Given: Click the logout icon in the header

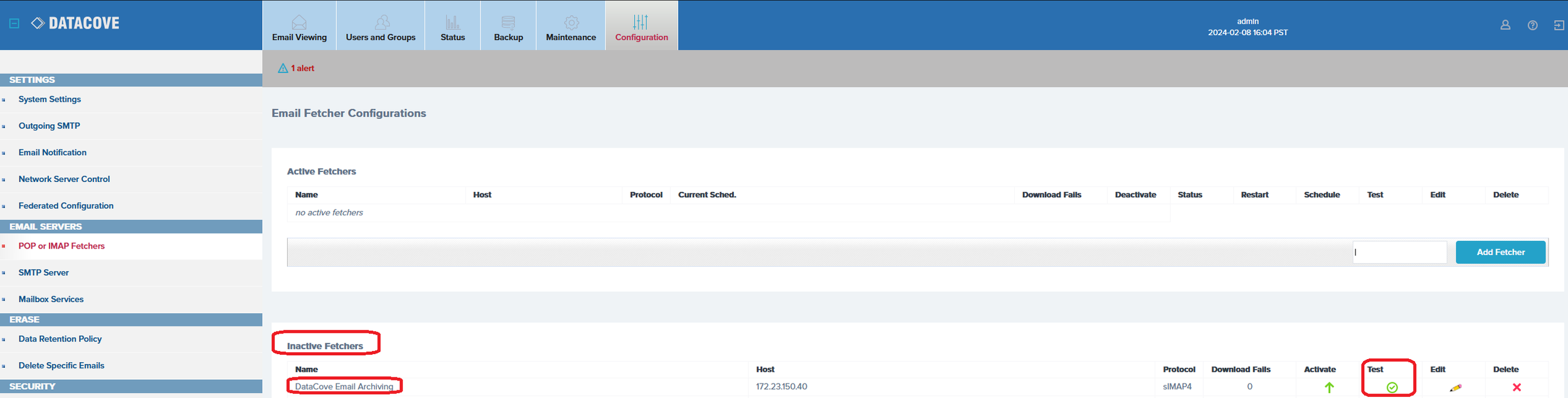Looking at the screenshot, I should pos(1559,25).
